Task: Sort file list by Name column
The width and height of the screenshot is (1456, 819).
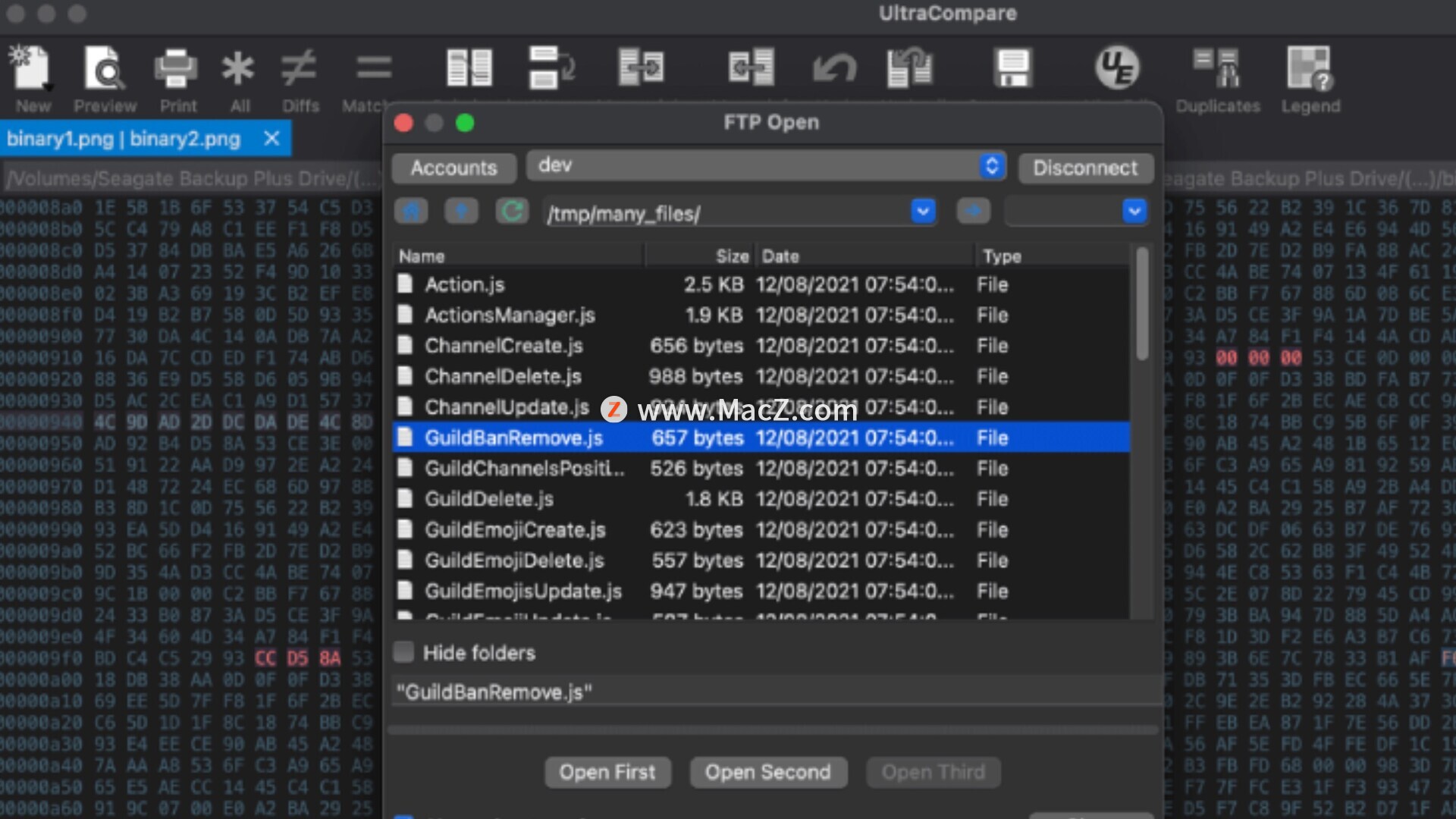Action: [x=519, y=256]
